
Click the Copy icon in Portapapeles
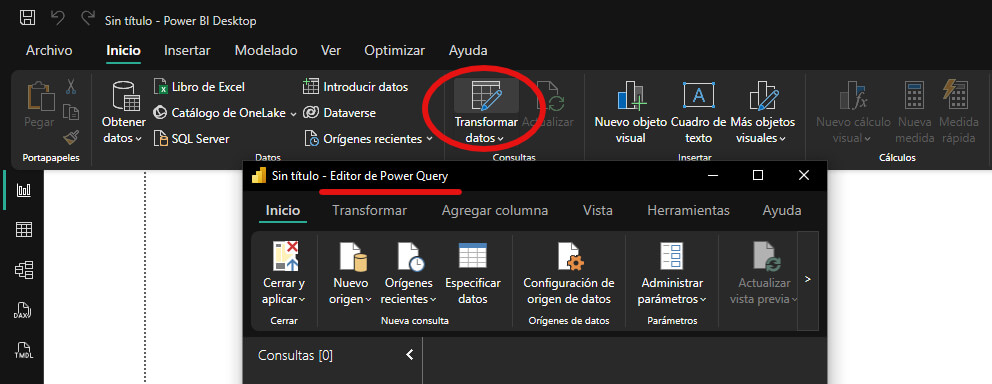(x=71, y=112)
